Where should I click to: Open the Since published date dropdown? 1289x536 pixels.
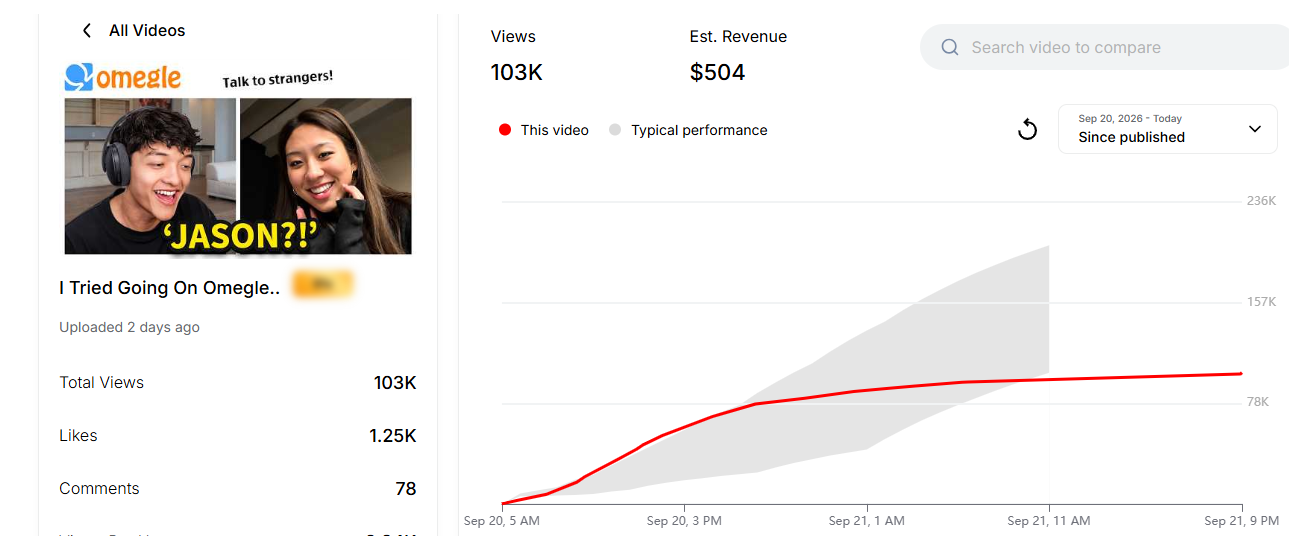point(1167,129)
